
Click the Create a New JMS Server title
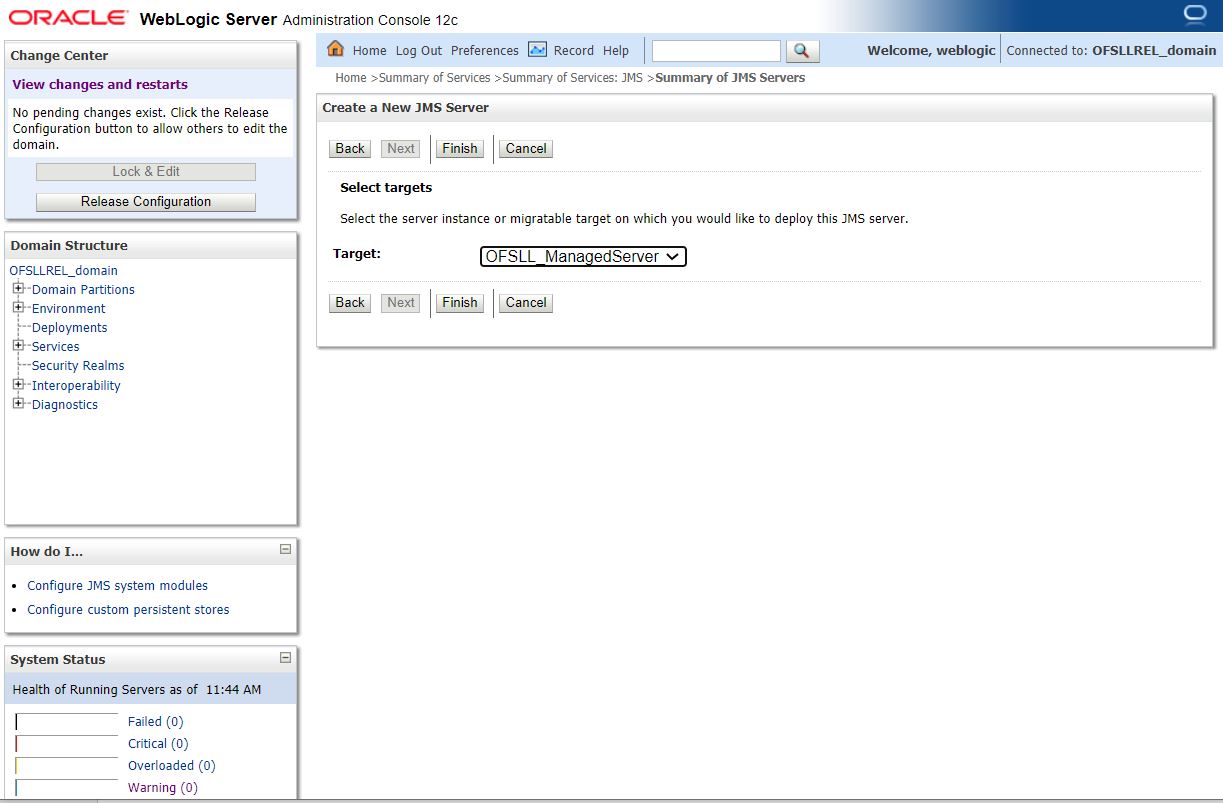point(405,107)
